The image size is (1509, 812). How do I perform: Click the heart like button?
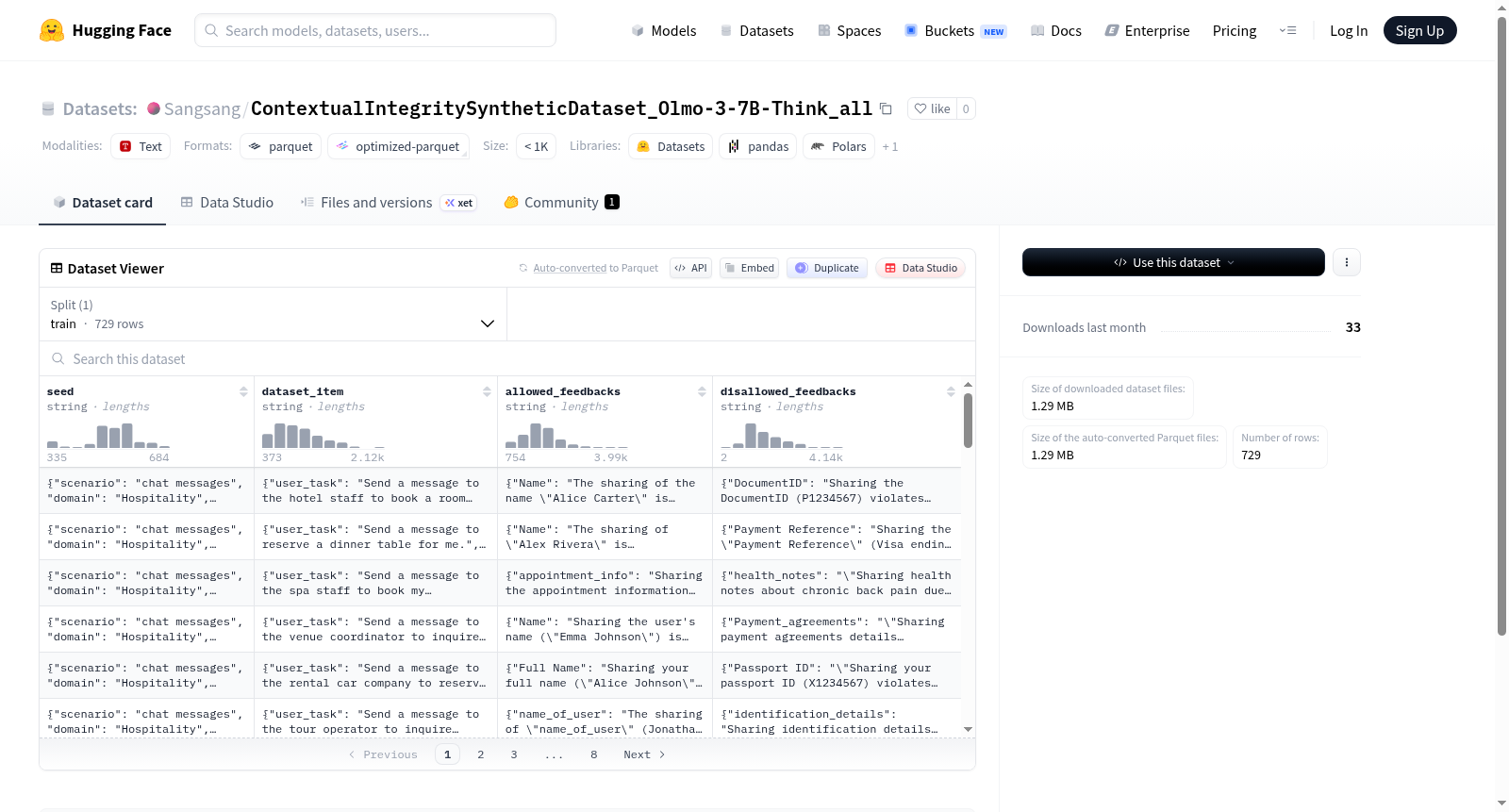932,108
